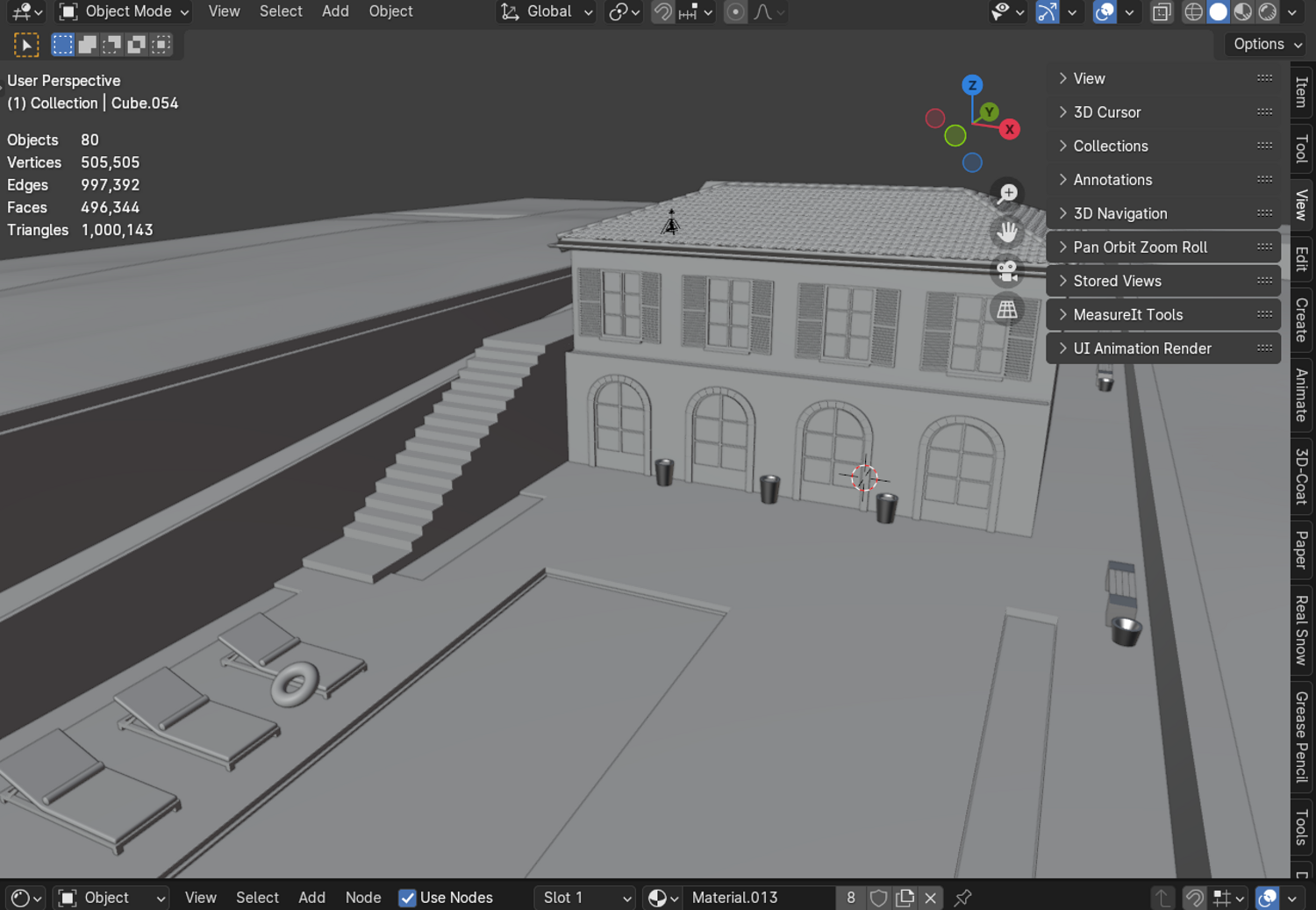Switch to the Tool sidebar tab
Viewport: 1316px width, 910px height.
[x=1302, y=148]
